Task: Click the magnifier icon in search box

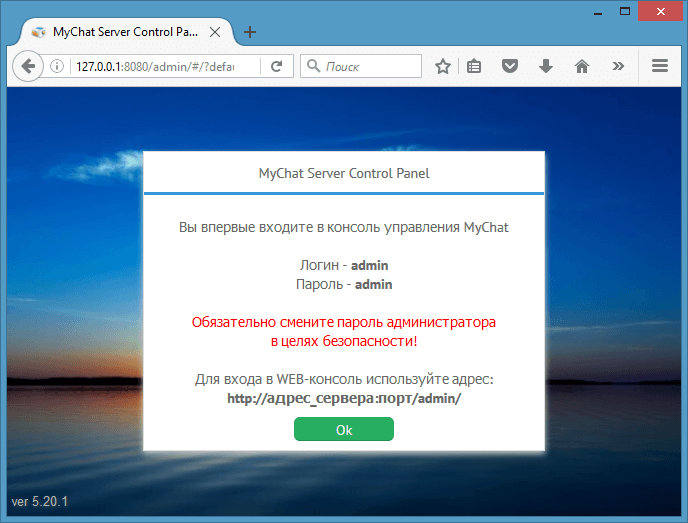Action: point(312,67)
